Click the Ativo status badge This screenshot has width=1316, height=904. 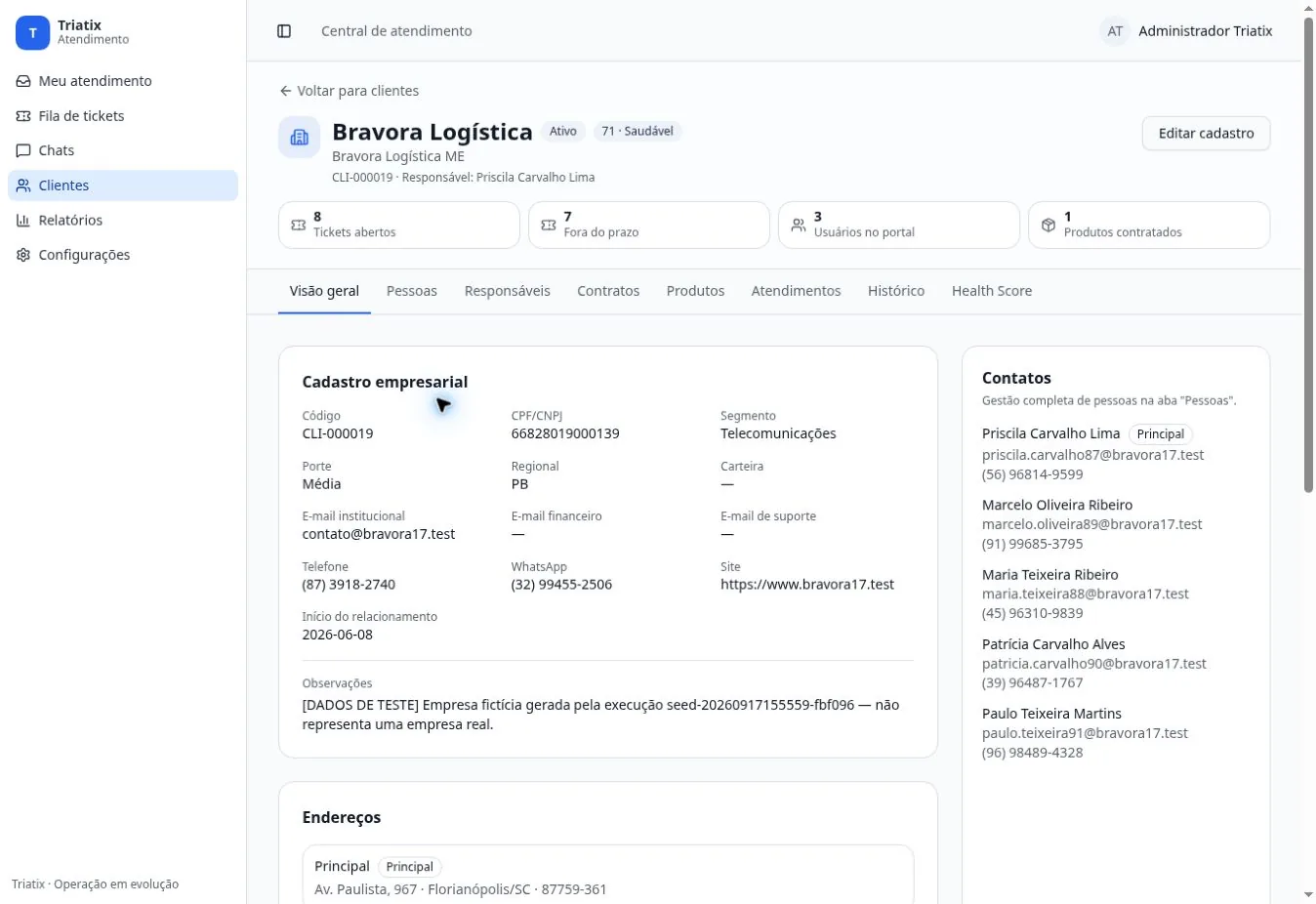pyautogui.click(x=563, y=131)
